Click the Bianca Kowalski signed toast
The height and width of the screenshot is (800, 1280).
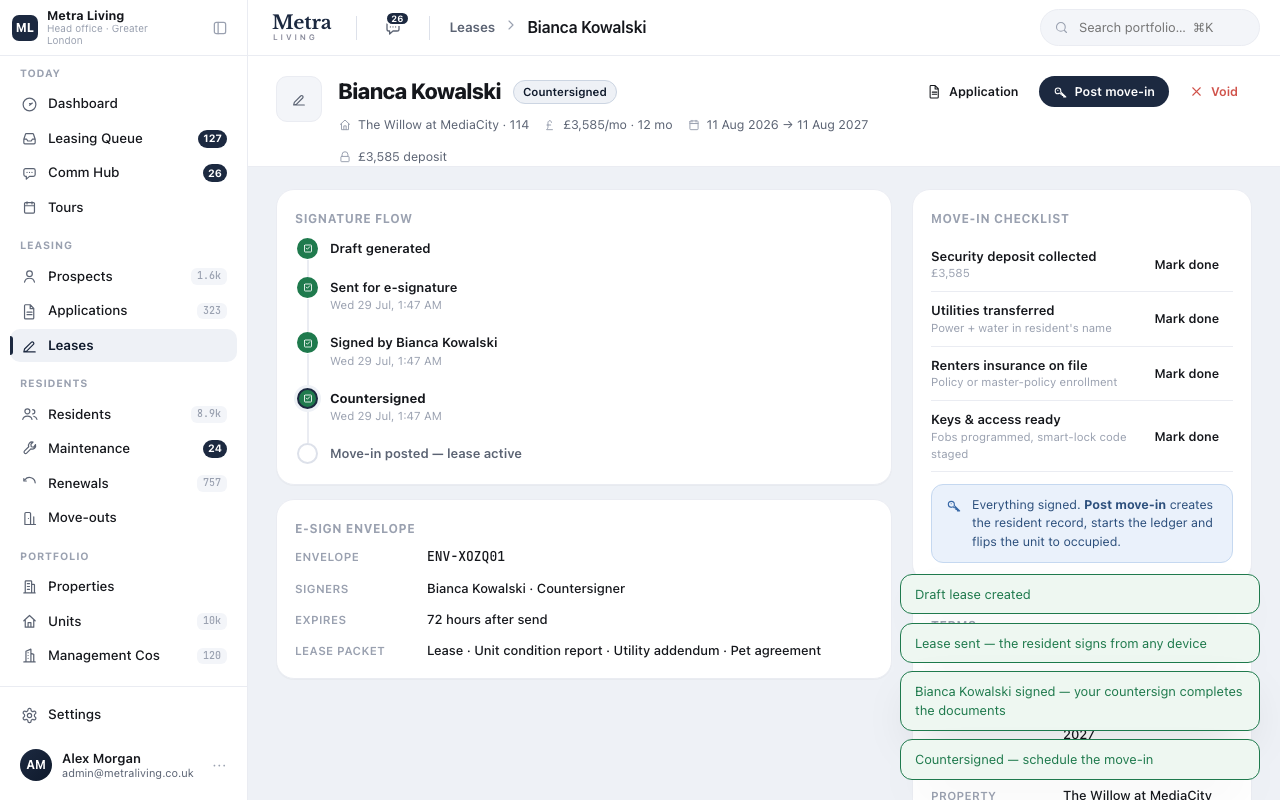[1080, 701]
